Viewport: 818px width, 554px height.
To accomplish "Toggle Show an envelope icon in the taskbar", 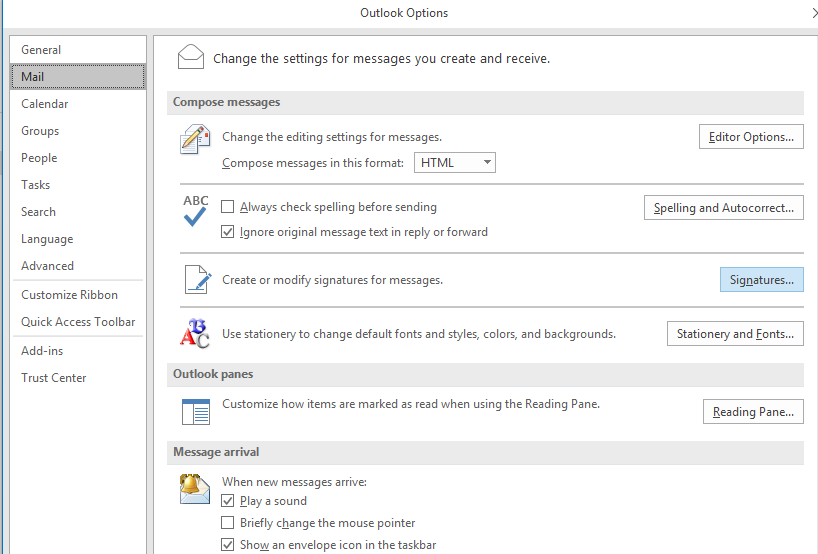I will tap(227, 545).
